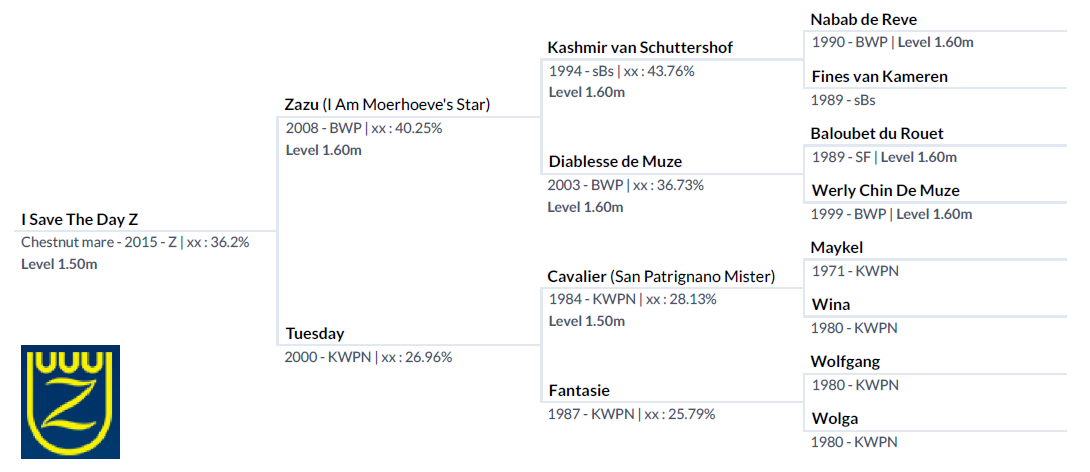Select sire Zazu (I Am Moerhoeve's Star)

(388, 105)
